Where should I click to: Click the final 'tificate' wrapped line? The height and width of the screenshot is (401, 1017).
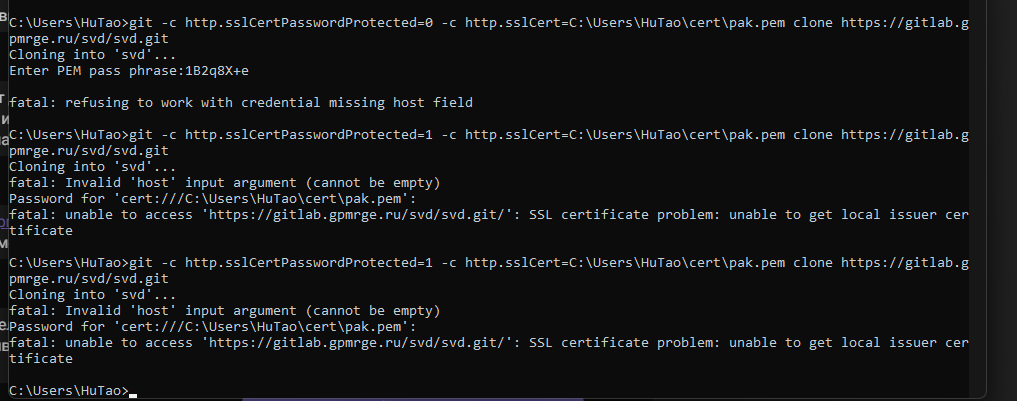pos(41,358)
